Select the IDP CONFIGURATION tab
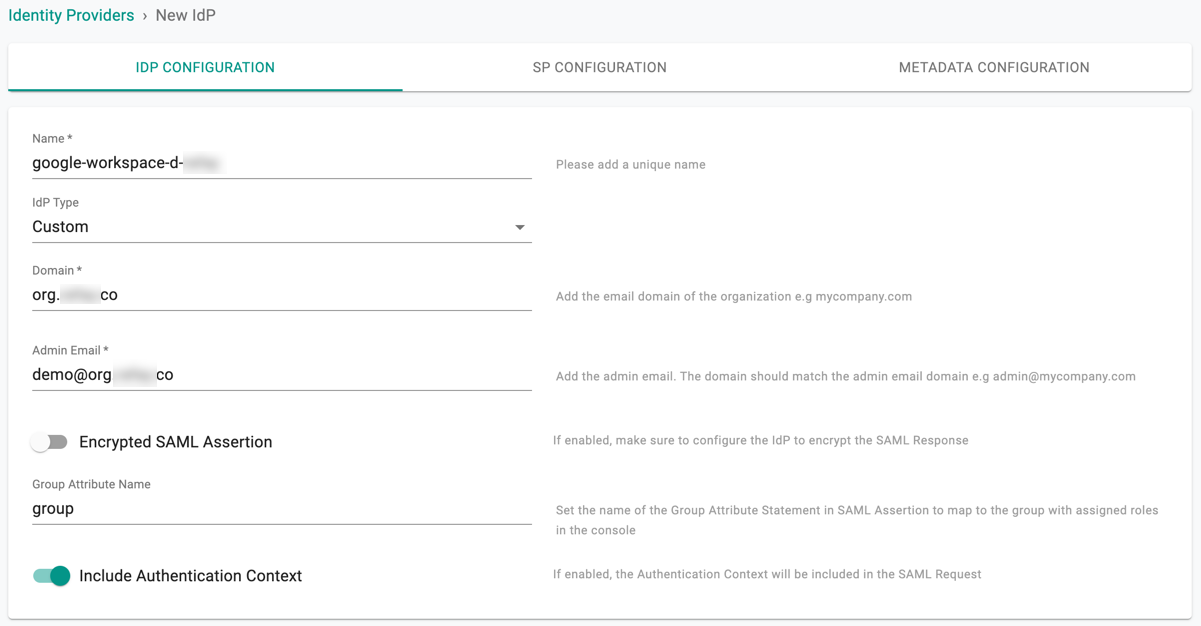The image size is (1201, 626). pyautogui.click(x=205, y=68)
